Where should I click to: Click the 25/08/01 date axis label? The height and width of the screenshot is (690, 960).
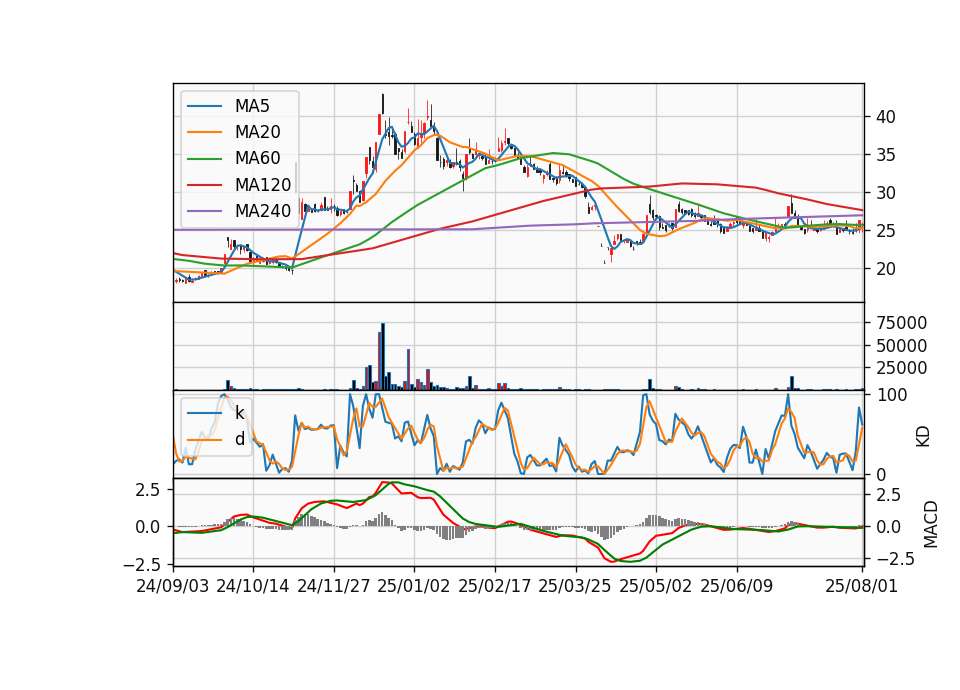(x=862, y=586)
